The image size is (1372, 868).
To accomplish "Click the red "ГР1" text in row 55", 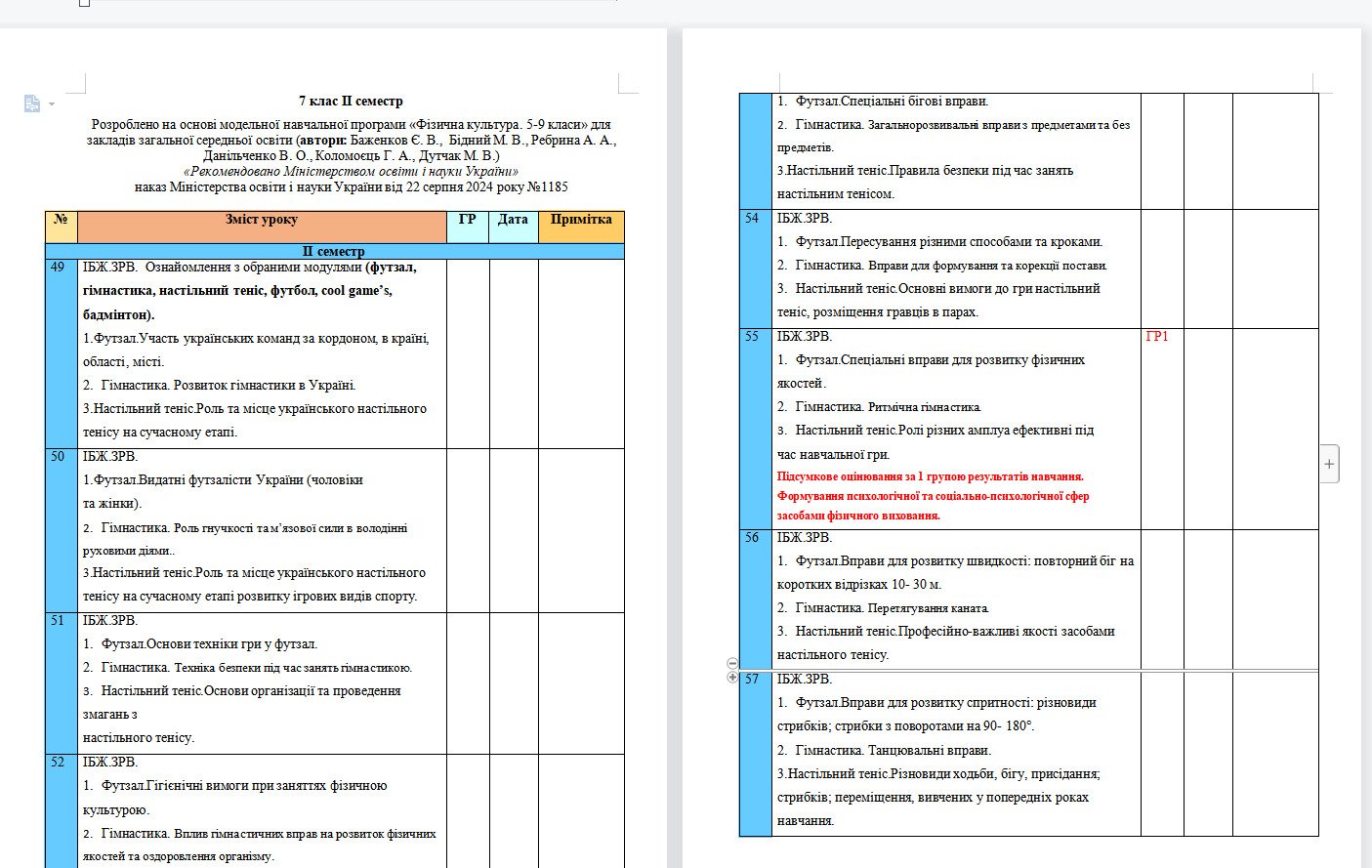I will point(1156,337).
